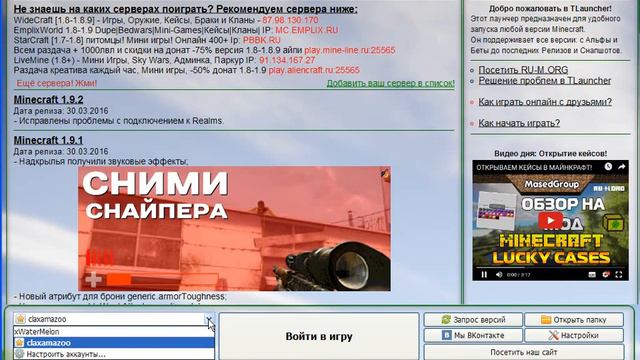Click the video progress bar

tap(550, 268)
